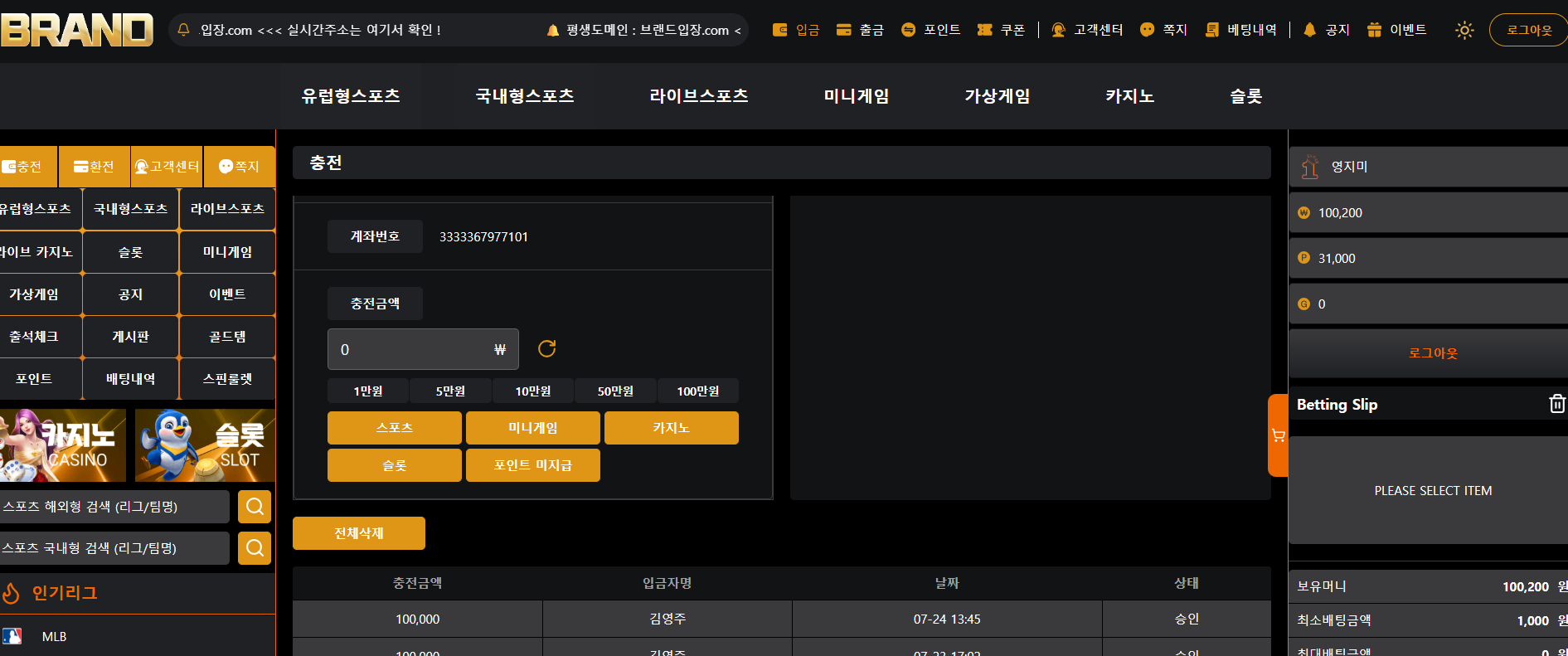Select MLB under 인기리그
The width and height of the screenshot is (1568, 656).
[x=54, y=637]
